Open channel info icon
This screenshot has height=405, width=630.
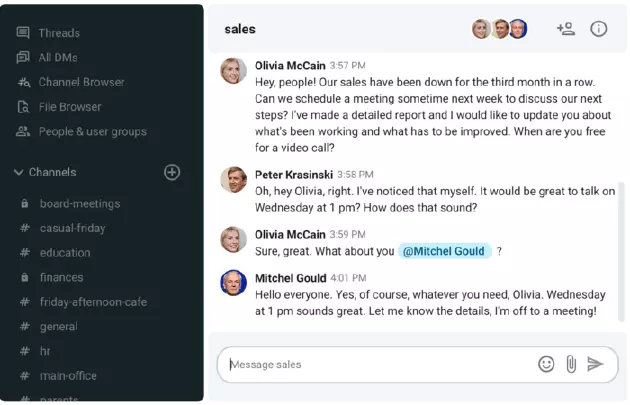pos(599,29)
